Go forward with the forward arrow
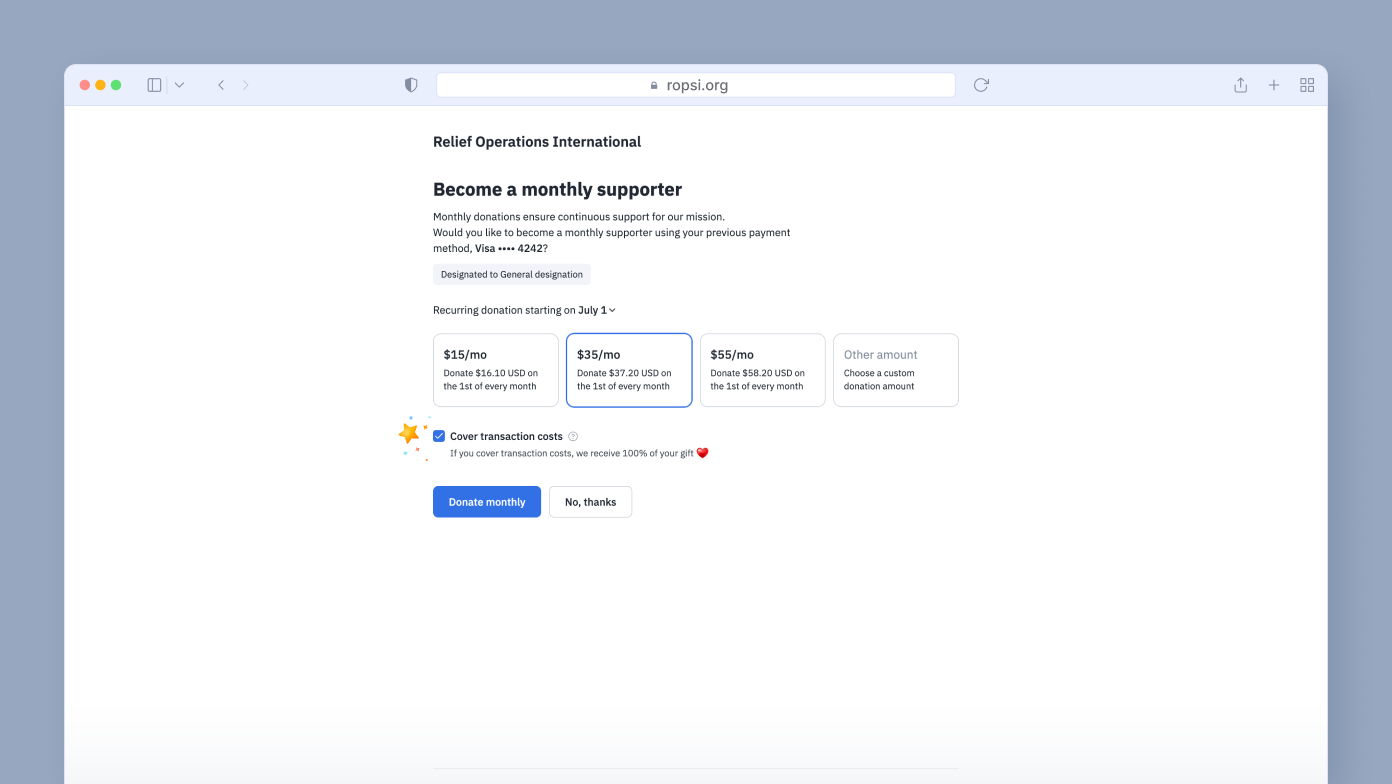The width and height of the screenshot is (1392, 784). pyautogui.click(x=246, y=85)
